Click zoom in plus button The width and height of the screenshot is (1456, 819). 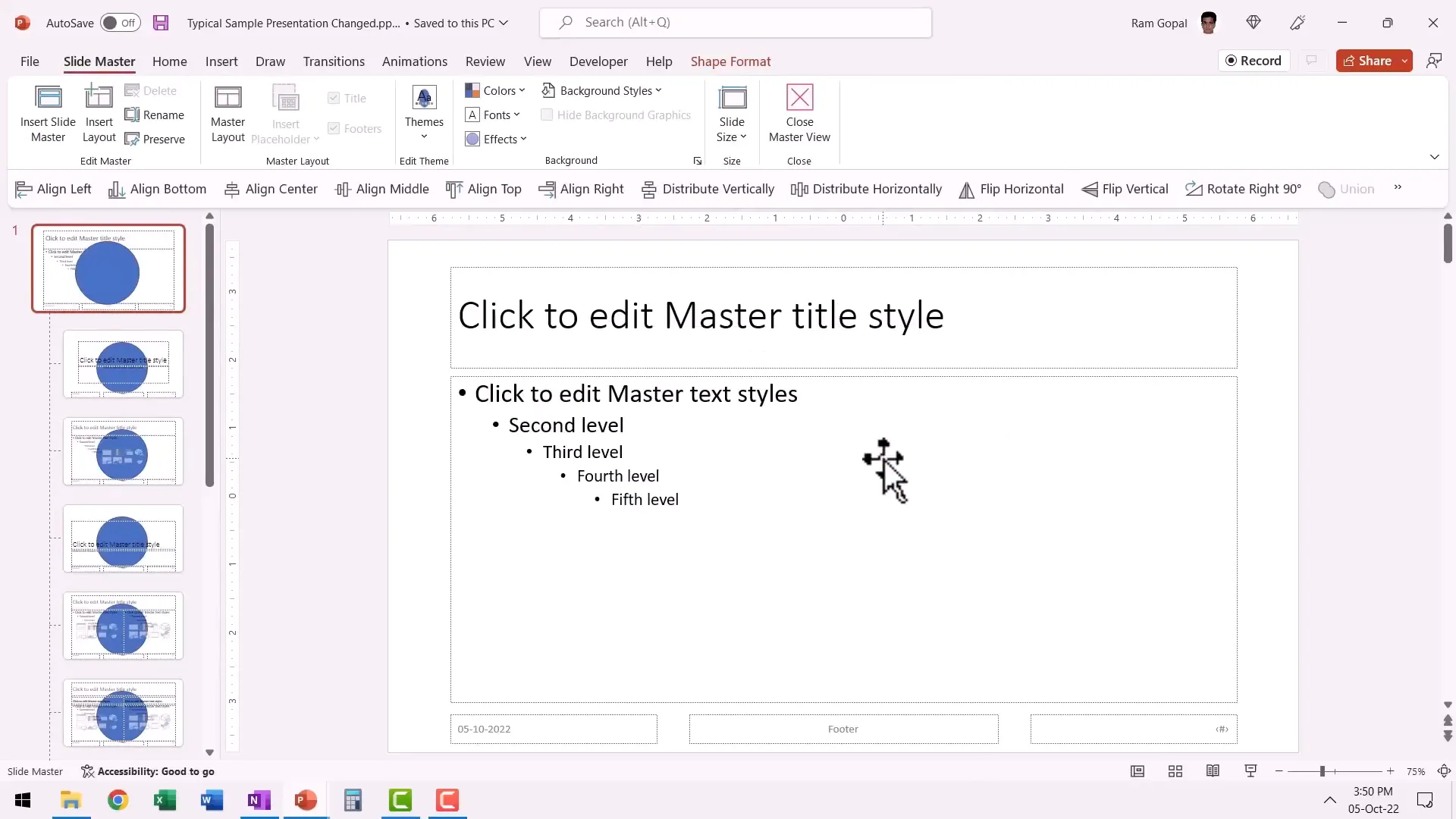[x=1390, y=771]
